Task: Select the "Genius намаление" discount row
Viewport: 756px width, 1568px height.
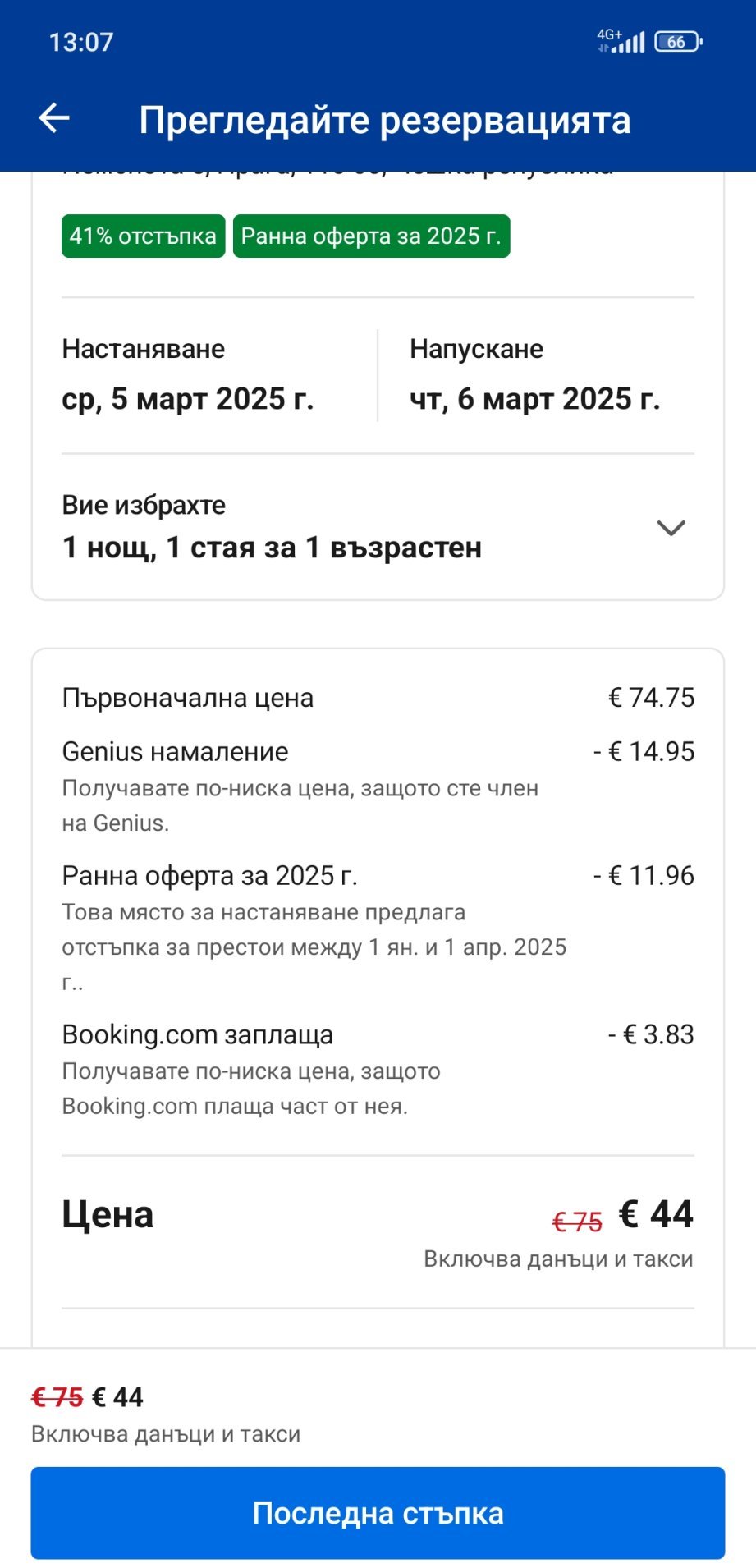Action: click(x=176, y=751)
